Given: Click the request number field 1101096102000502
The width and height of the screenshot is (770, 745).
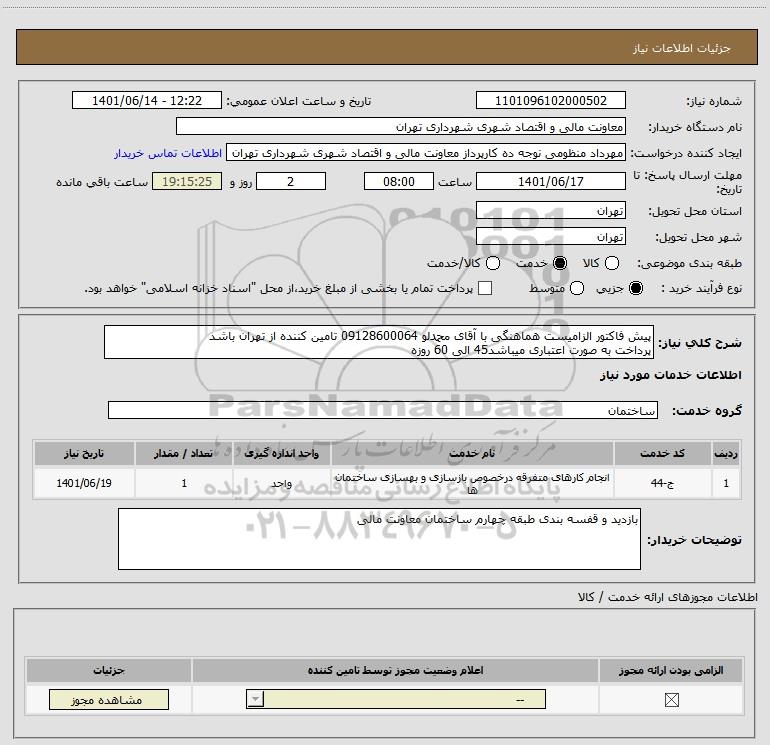Looking at the screenshot, I should (x=550, y=100).
